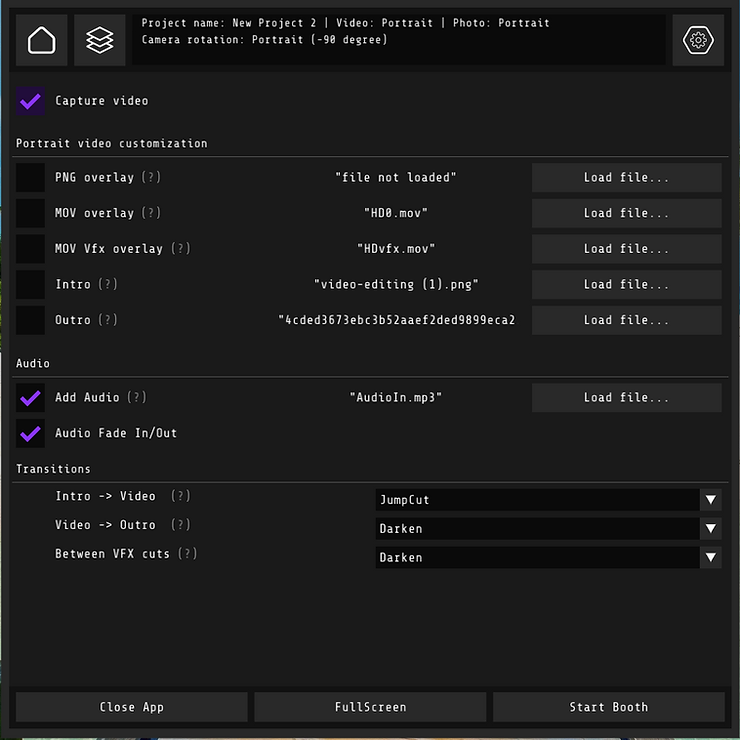The width and height of the screenshot is (740, 740).
Task: Open the layers stack icon
Action: (100, 40)
